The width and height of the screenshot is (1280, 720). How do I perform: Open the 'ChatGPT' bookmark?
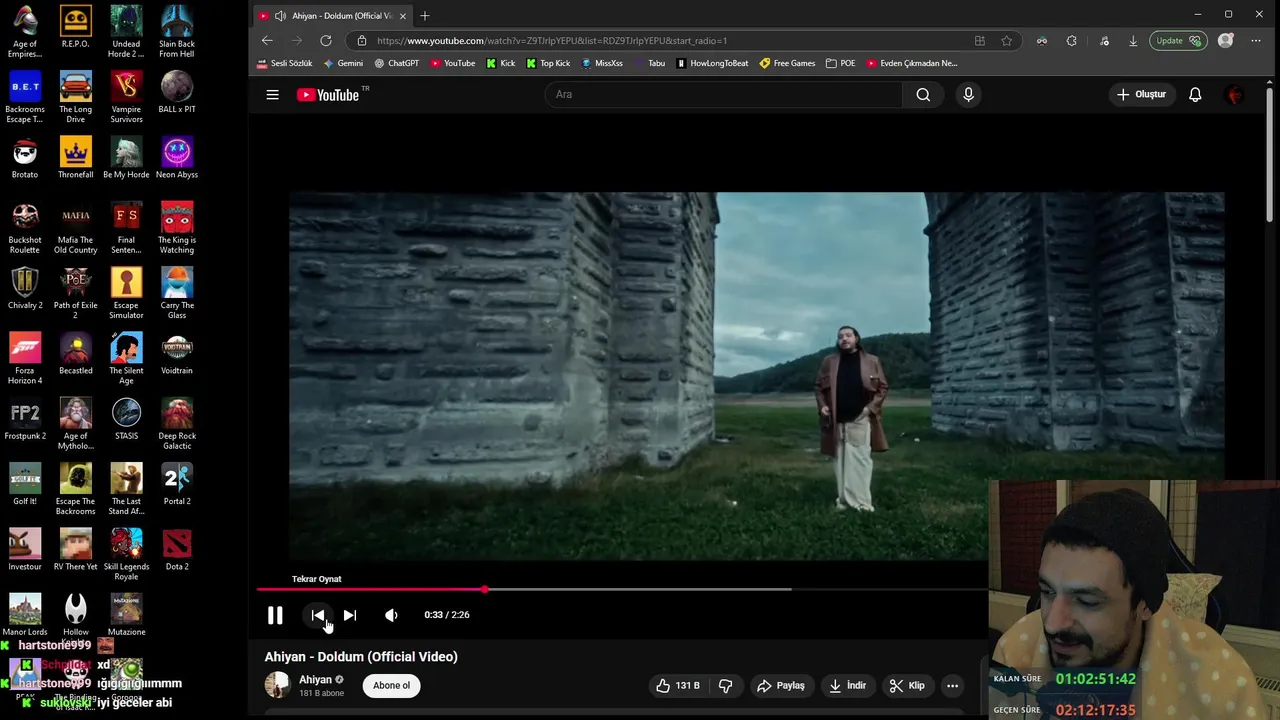tap(397, 63)
